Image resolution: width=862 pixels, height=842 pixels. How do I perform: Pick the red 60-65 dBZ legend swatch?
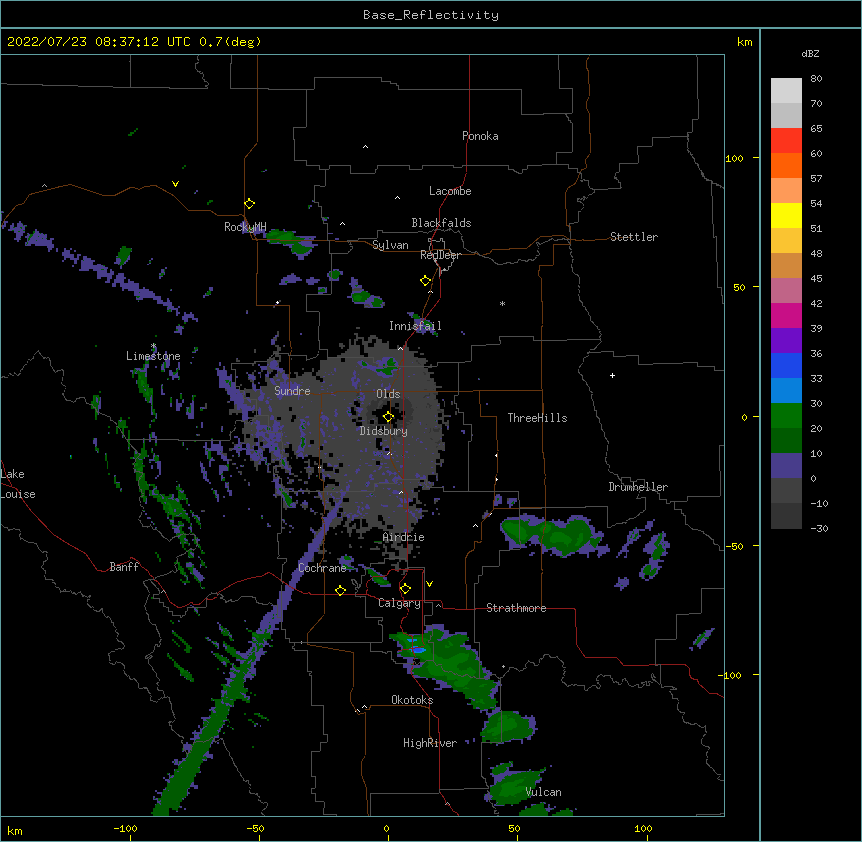click(x=786, y=141)
